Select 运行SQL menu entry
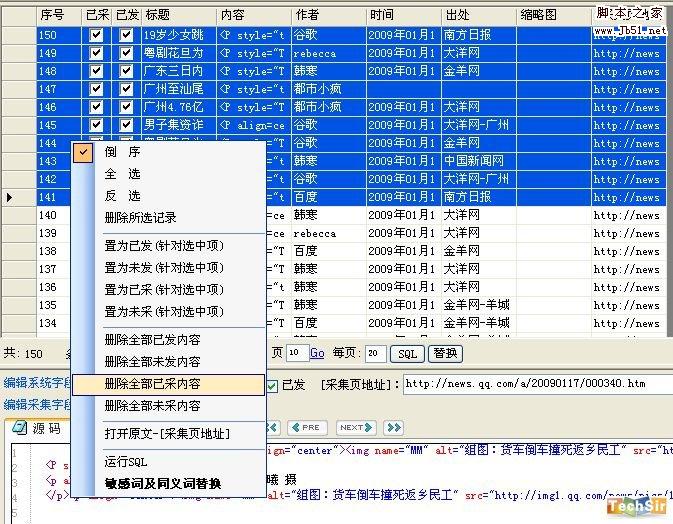 point(168,462)
